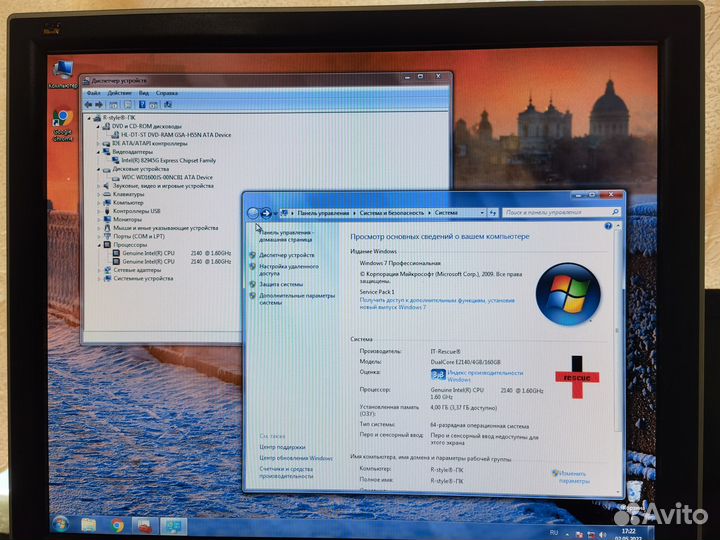The height and width of the screenshot is (540, 720).
Task: Click refresh button next to address bar
Action: tap(493, 213)
